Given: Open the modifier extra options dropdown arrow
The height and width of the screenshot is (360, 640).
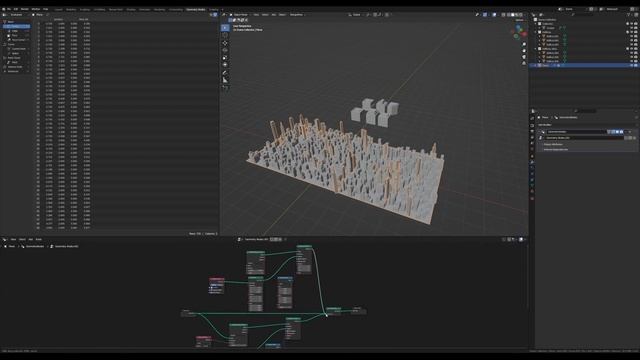Looking at the screenshot, I should [x=626, y=132].
